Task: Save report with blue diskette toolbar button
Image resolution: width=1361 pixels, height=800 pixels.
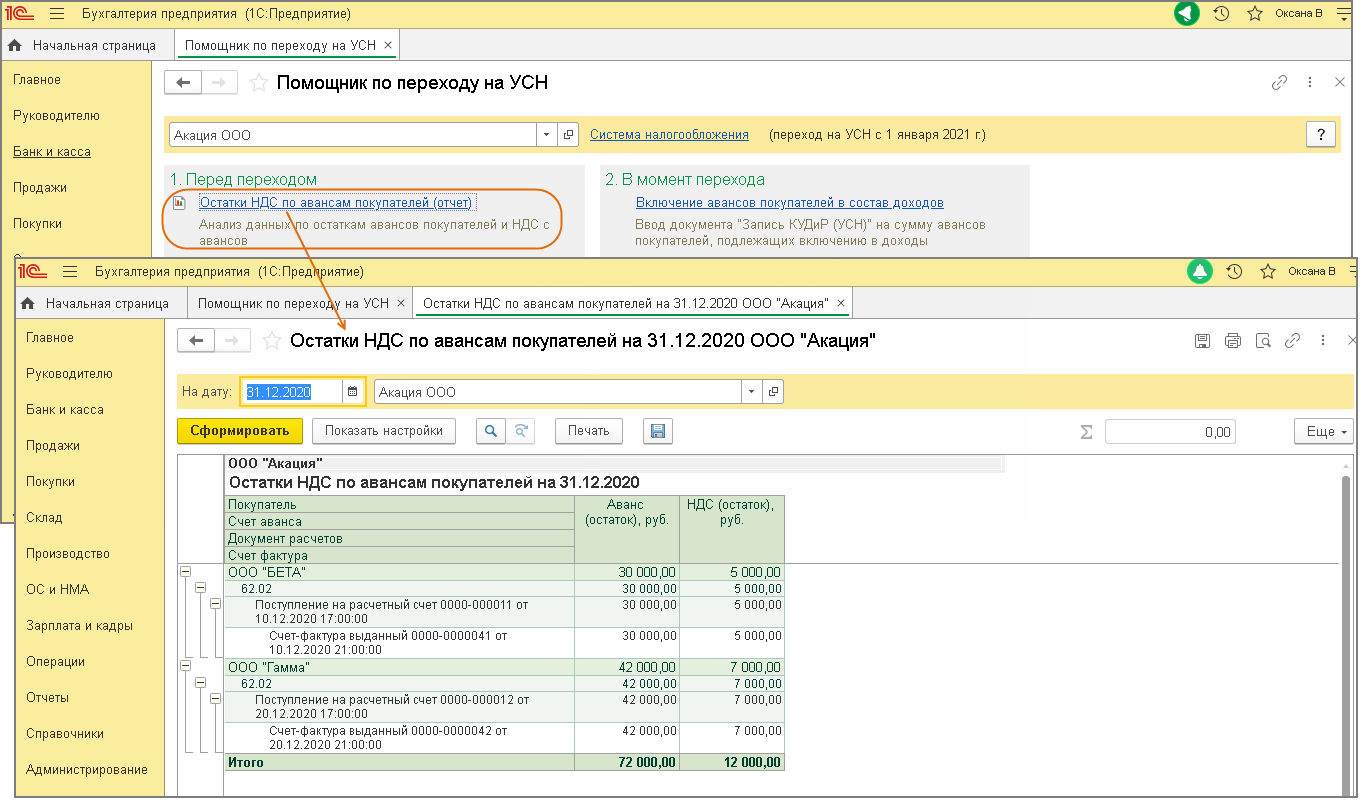Action: tap(658, 431)
